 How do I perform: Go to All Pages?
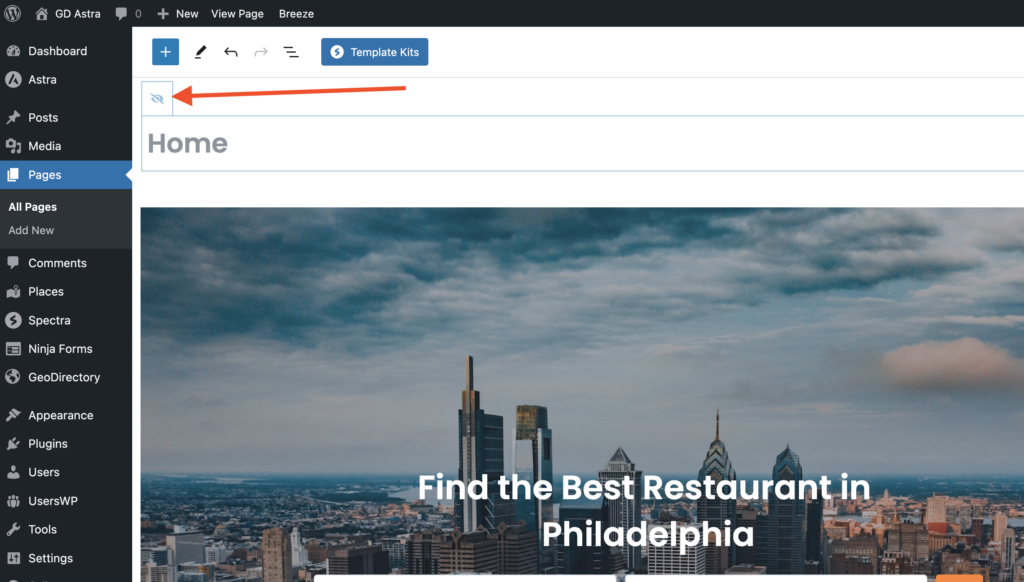(x=32, y=207)
